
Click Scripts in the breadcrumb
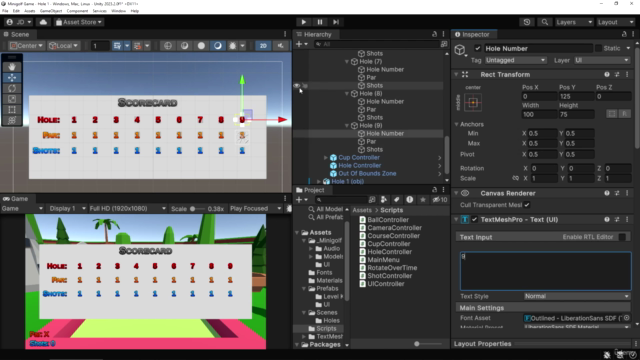(x=391, y=210)
